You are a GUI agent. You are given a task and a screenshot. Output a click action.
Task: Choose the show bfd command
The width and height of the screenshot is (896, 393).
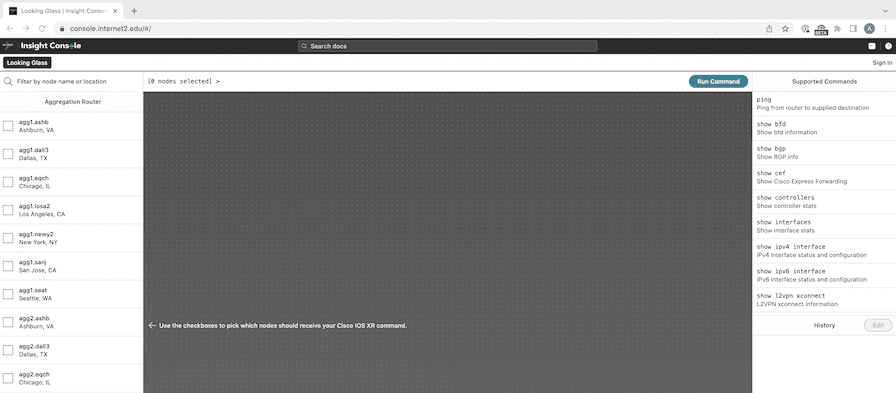pos(824,128)
